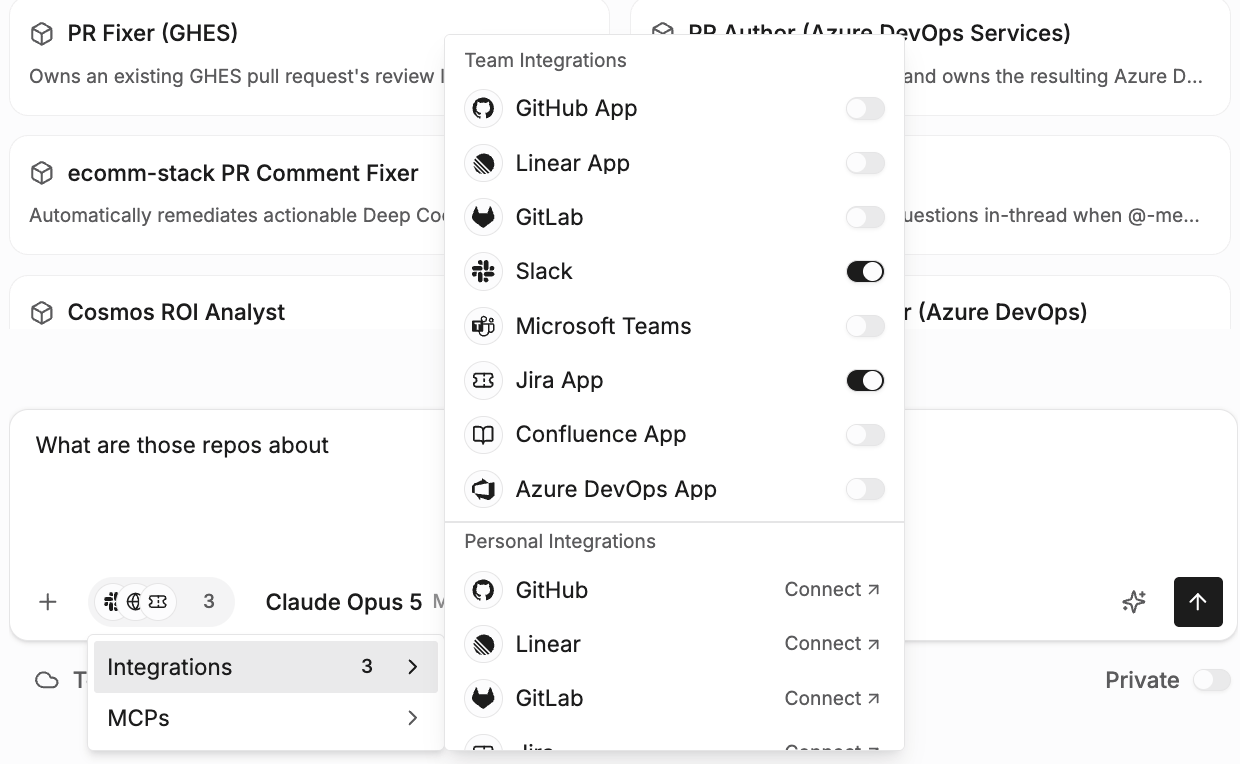Click Connect link for personal Linear
The image size is (1240, 764).
[x=832, y=644]
